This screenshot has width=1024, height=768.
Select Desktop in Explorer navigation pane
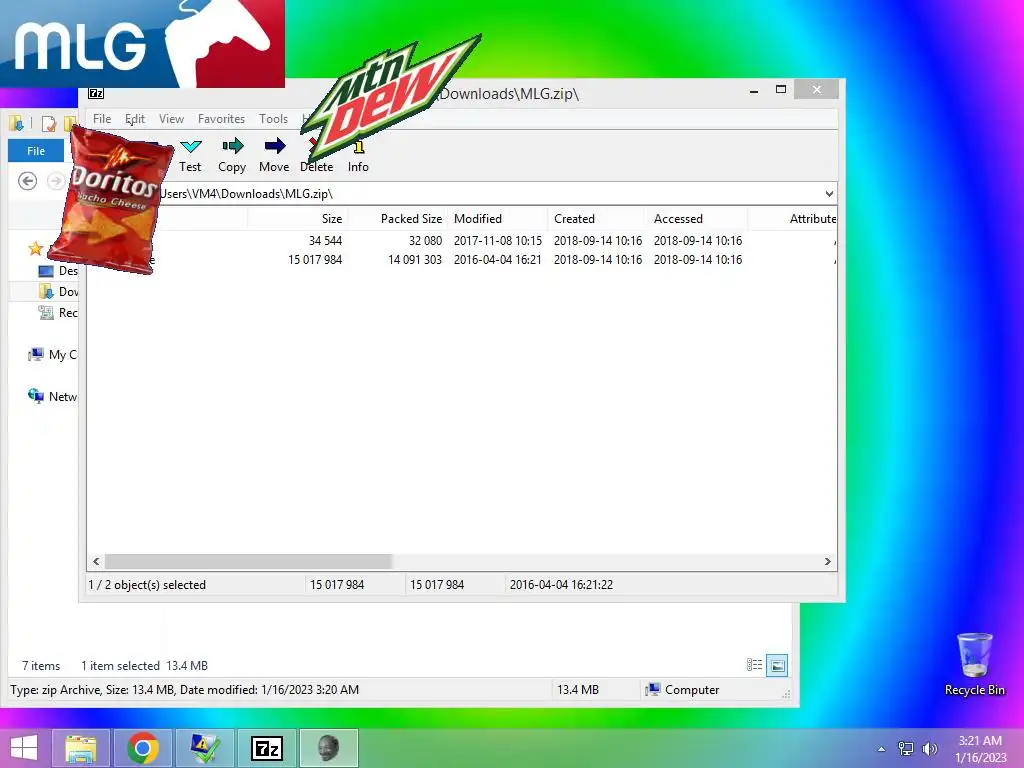click(58, 271)
